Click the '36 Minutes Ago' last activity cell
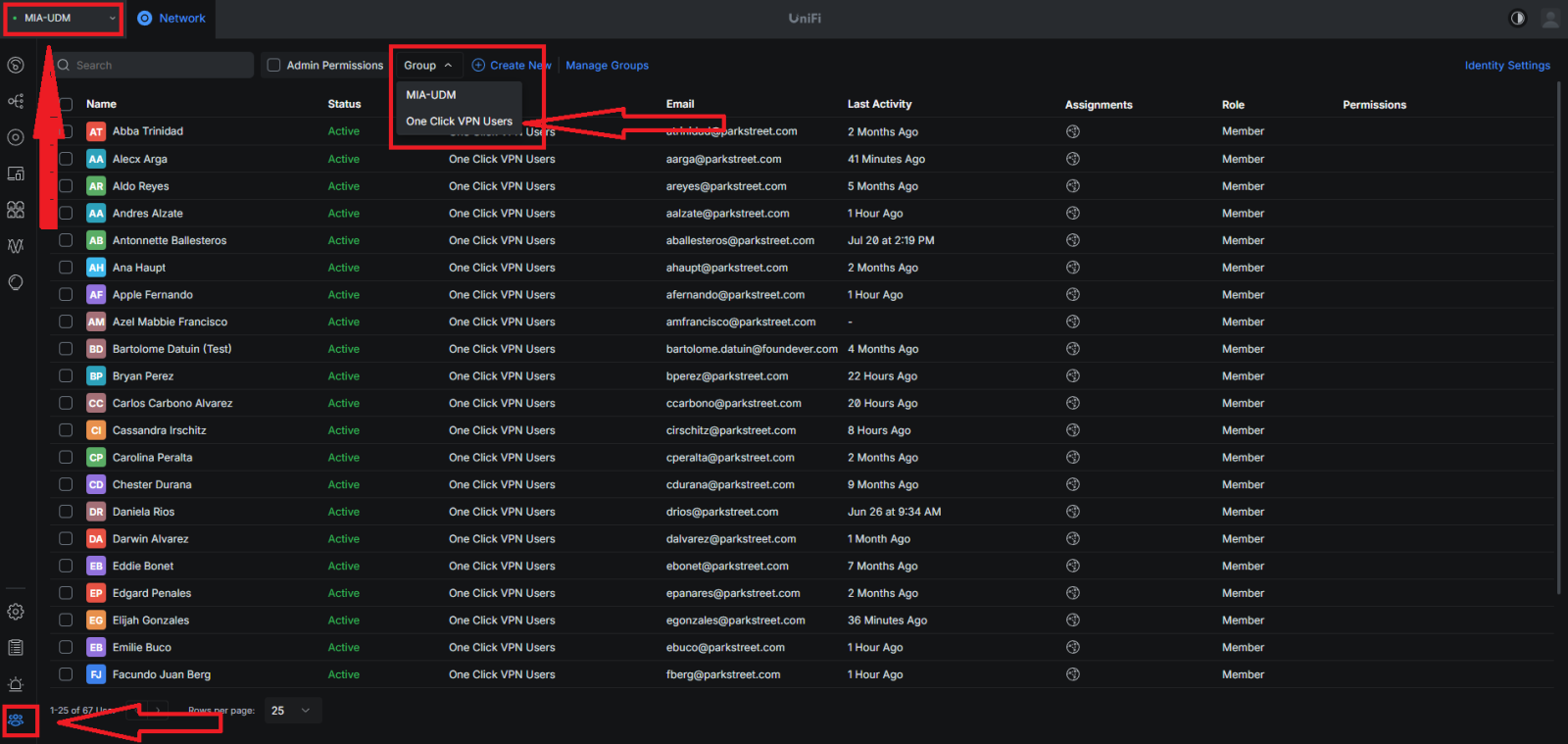The image size is (1568, 744). click(887, 620)
